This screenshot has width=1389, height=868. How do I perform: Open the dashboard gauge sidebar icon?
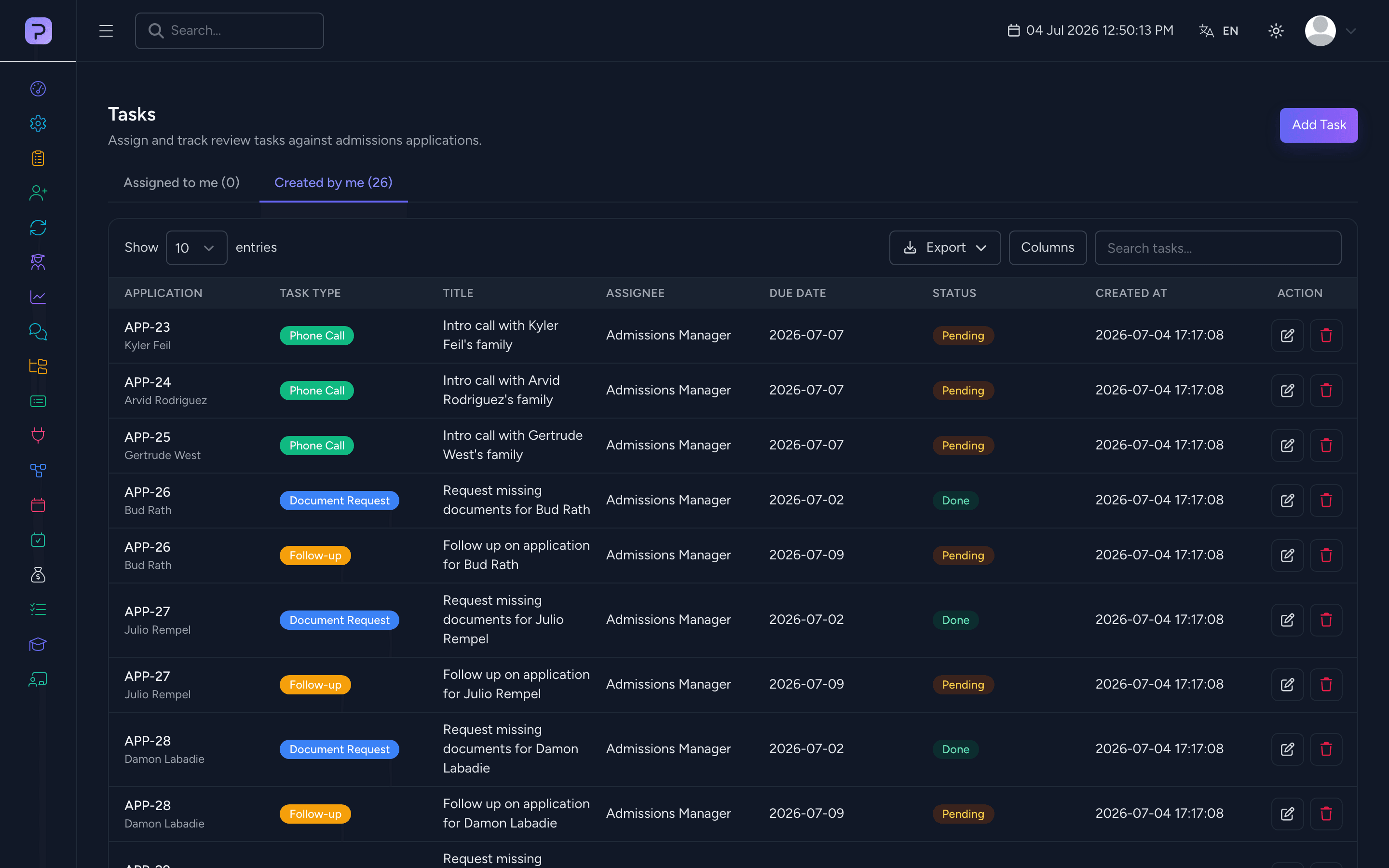pyautogui.click(x=38, y=88)
